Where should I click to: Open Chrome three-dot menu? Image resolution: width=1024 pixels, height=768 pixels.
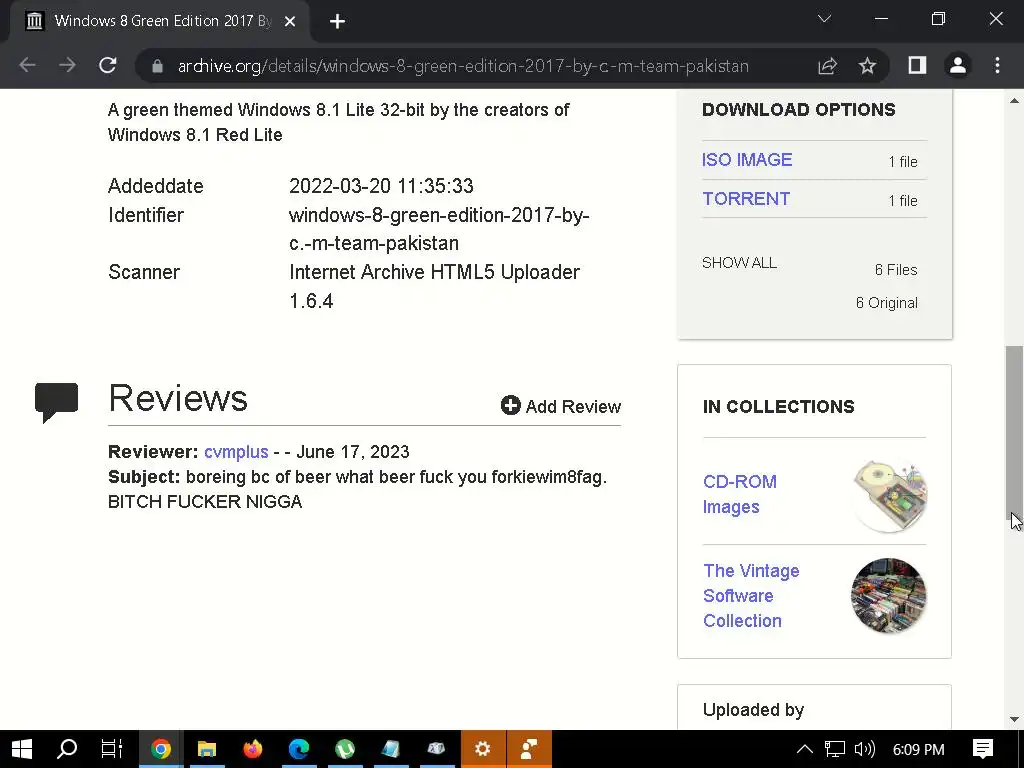pyautogui.click(x=997, y=65)
